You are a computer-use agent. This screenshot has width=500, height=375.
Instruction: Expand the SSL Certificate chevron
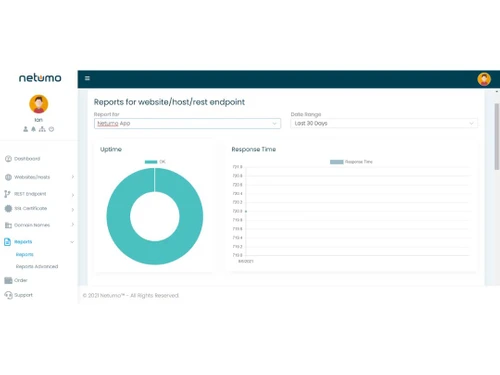(x=72, y=210)
